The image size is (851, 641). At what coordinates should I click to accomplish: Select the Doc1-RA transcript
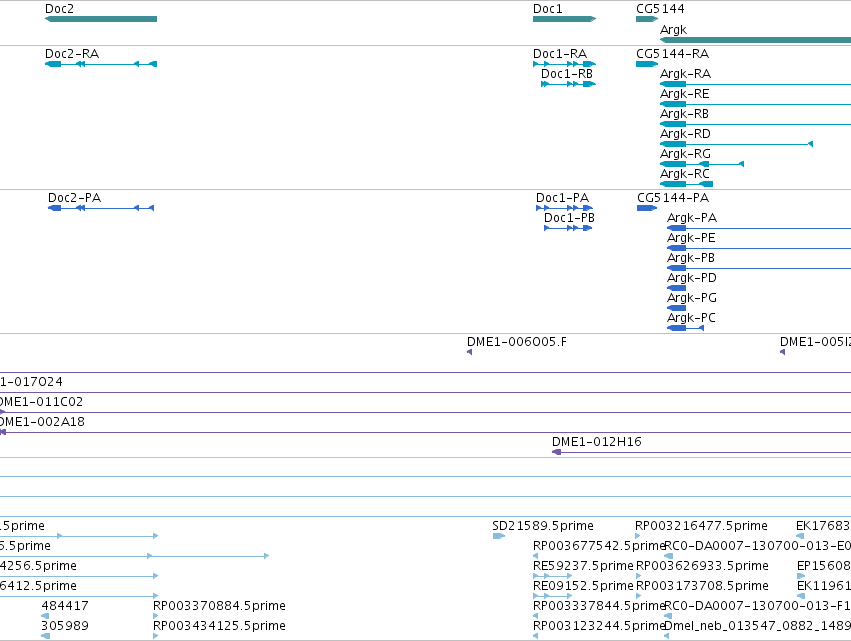pos(564,64)
